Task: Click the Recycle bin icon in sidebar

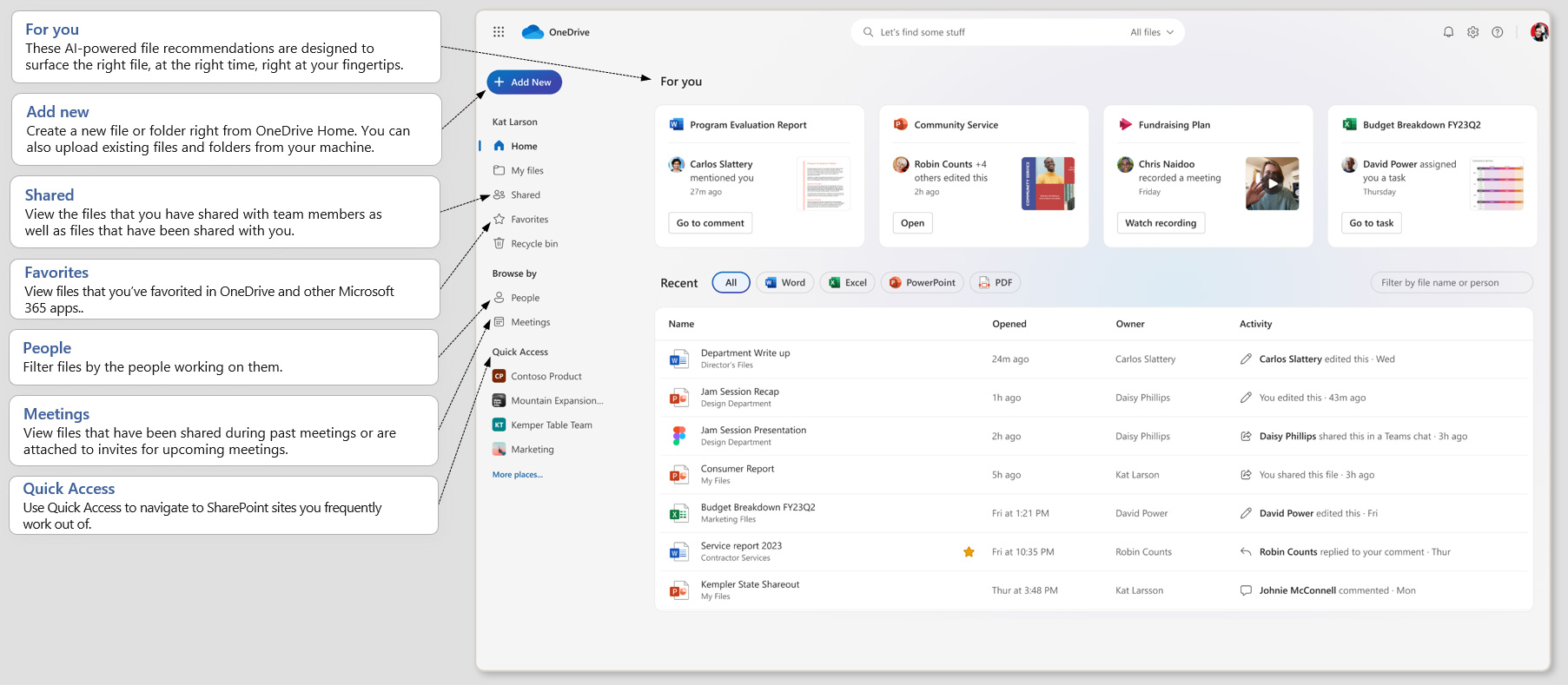Action: [500, 244]
